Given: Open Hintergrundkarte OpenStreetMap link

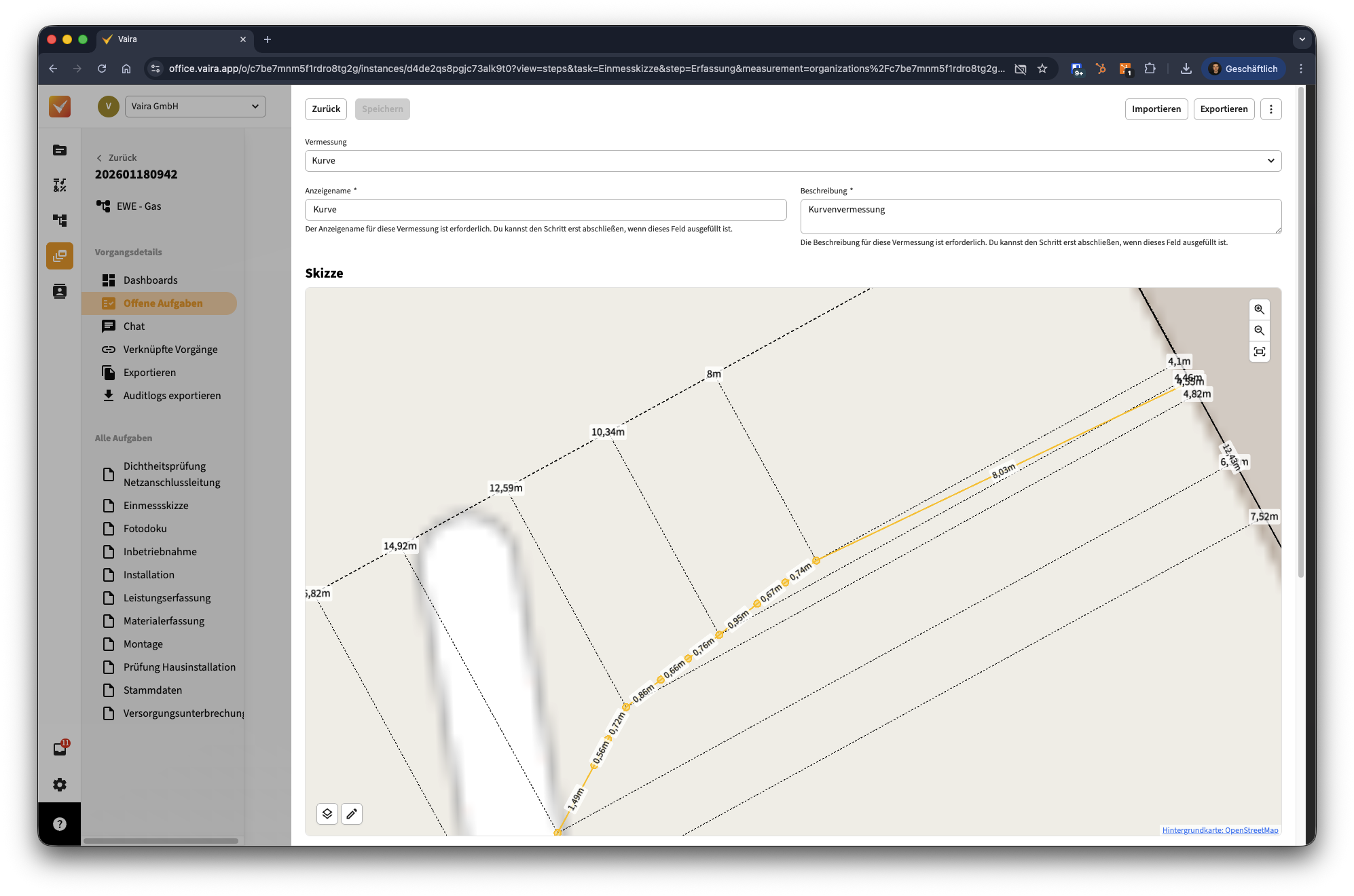Looking at the screenshot, I should click(x=1220, y=830).
